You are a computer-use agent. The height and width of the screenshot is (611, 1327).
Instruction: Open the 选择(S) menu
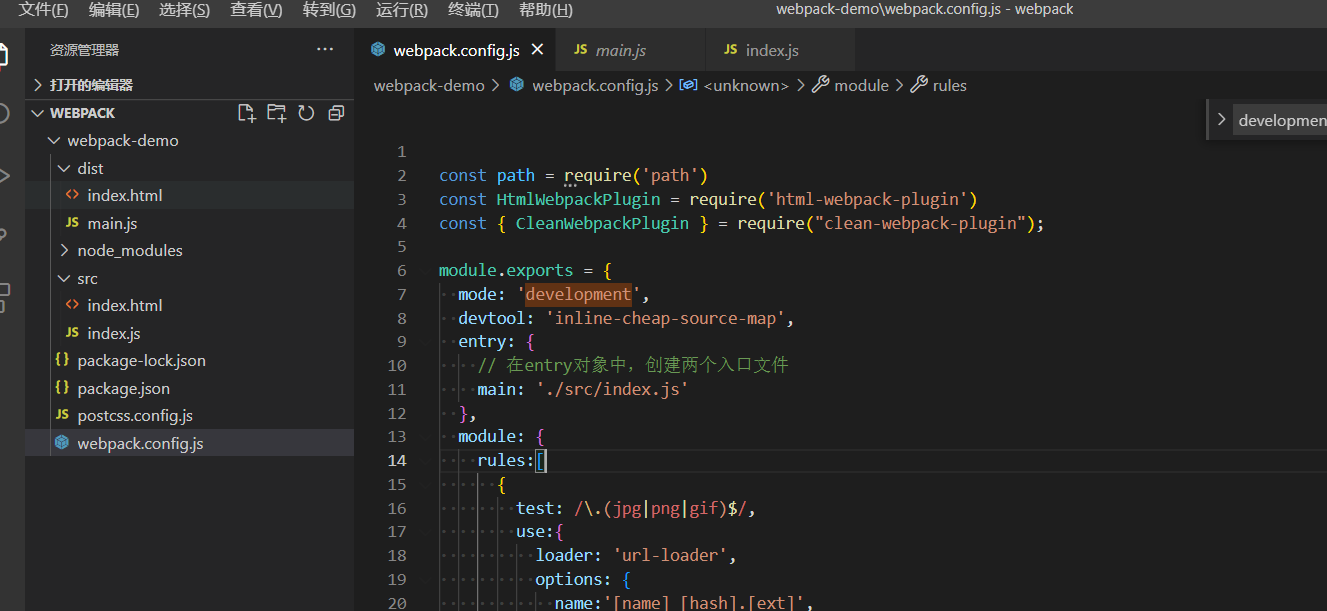click(x=184, y=10)
